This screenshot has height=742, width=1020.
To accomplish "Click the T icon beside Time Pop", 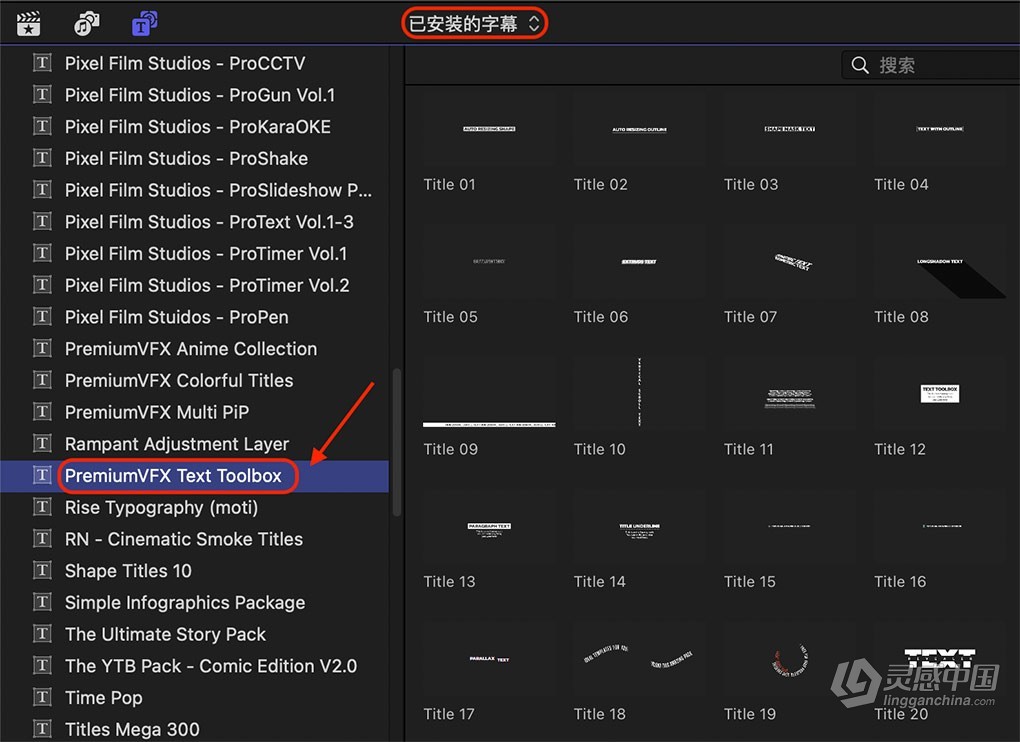I will (42, 698).
